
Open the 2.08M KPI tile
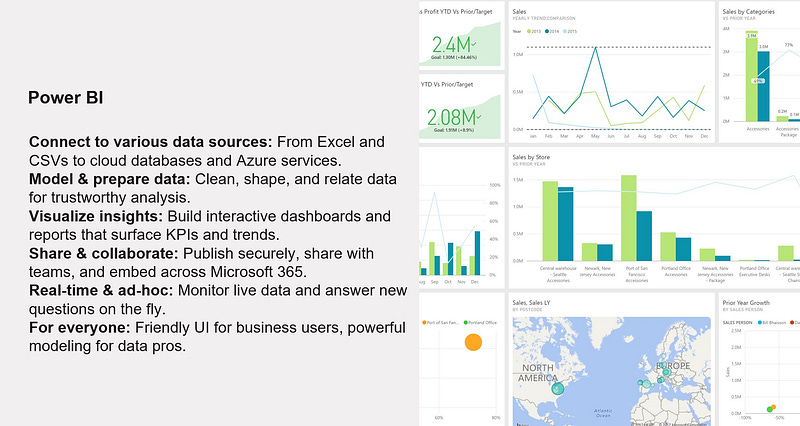(x=462, y=107)
